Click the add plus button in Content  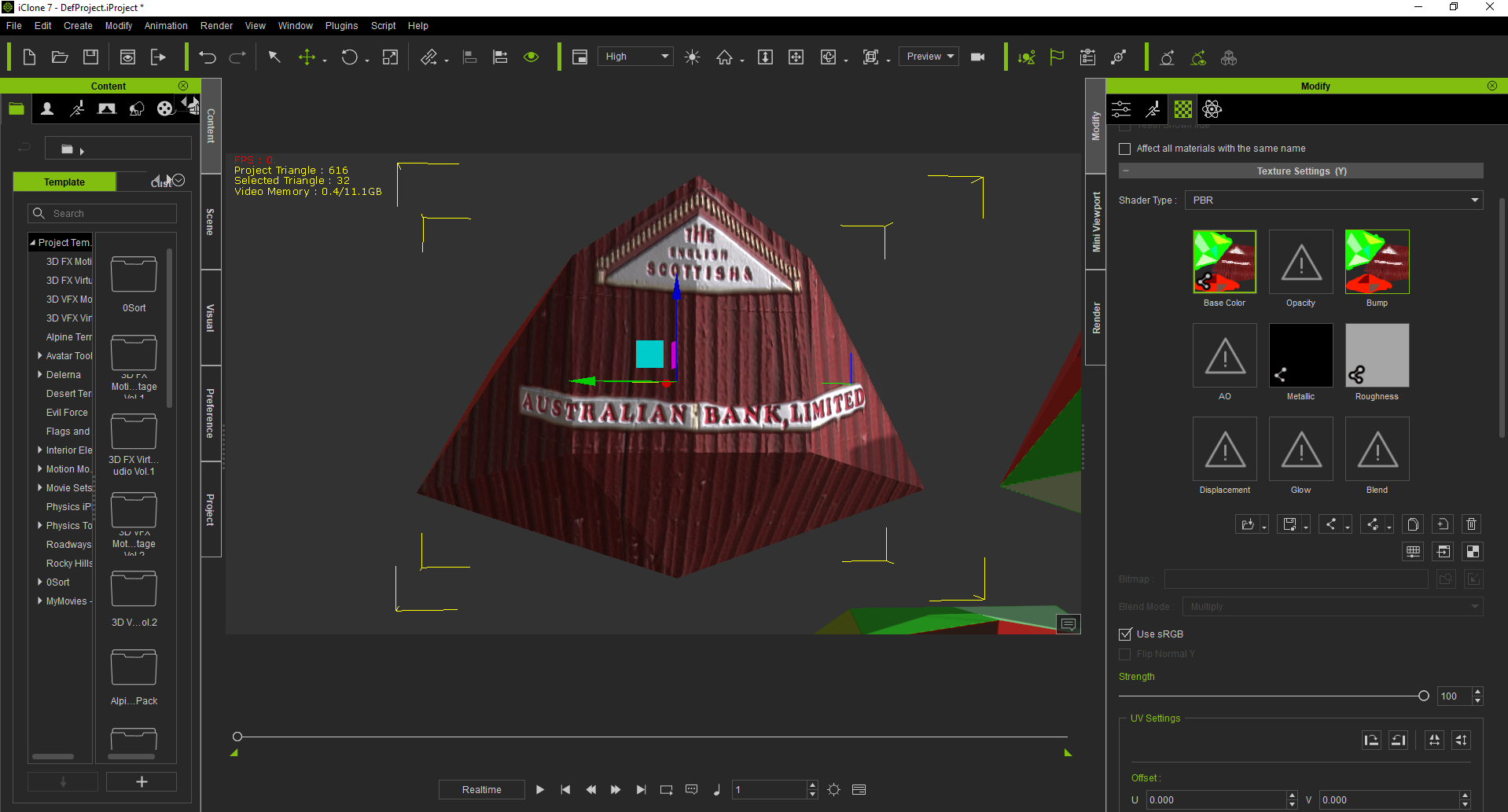click(x=142, y=781)
